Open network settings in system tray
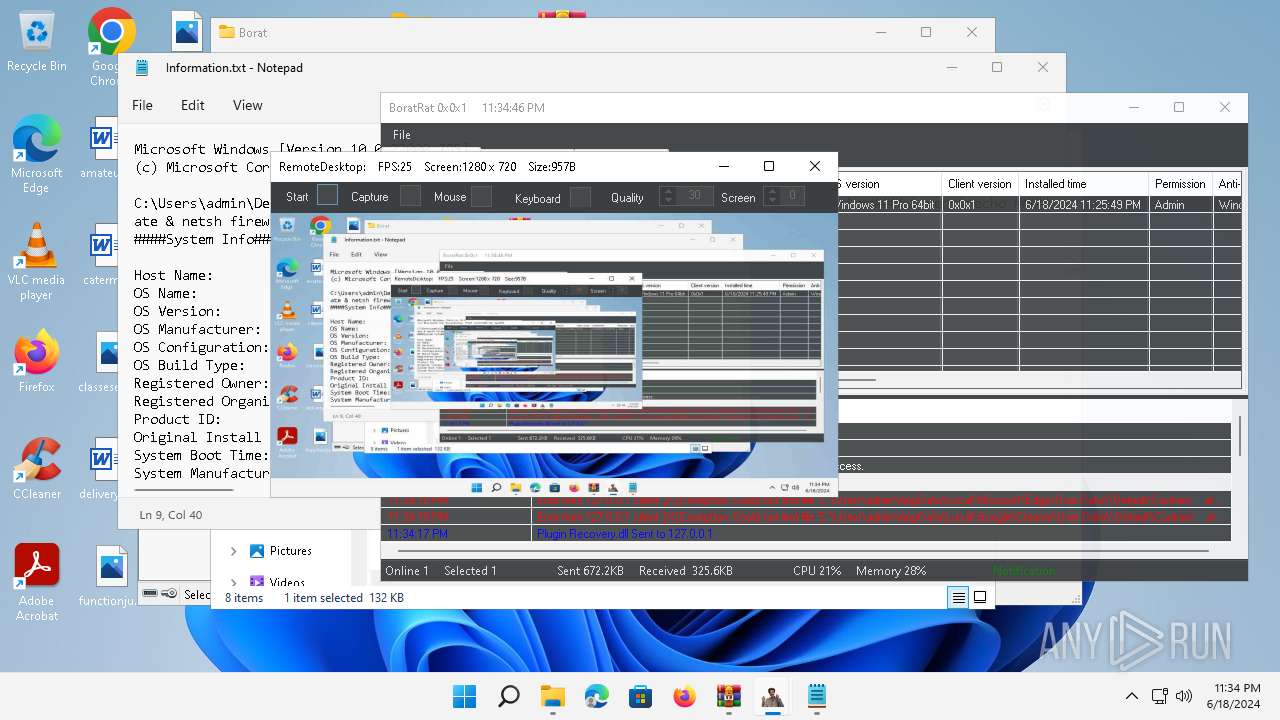Viewport: 1280px width, 720px height. click(x=1160, y=696)
